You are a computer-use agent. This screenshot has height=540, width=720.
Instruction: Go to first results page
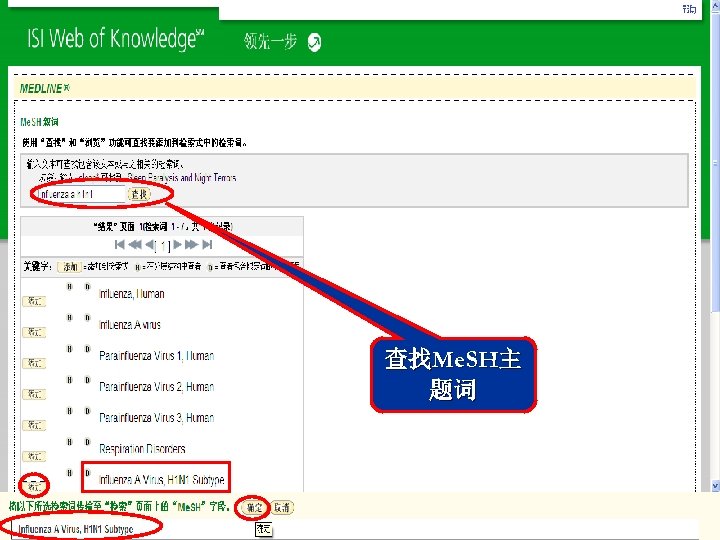tap(119, 245)
